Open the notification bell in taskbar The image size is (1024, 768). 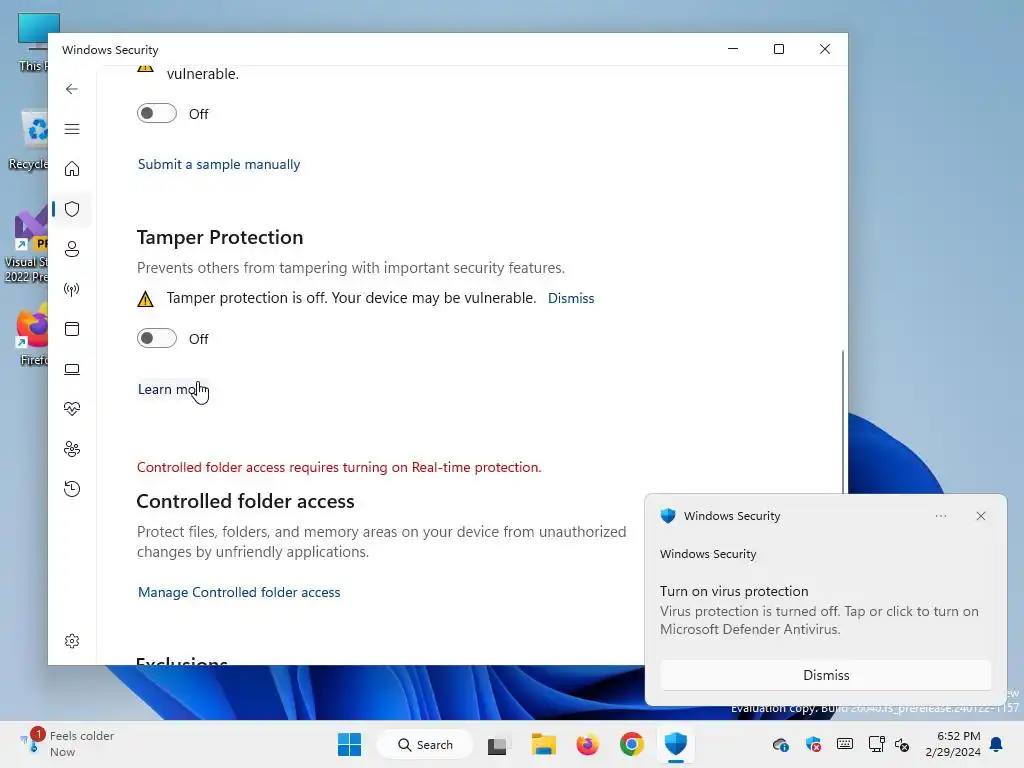[x=997, y=744]
